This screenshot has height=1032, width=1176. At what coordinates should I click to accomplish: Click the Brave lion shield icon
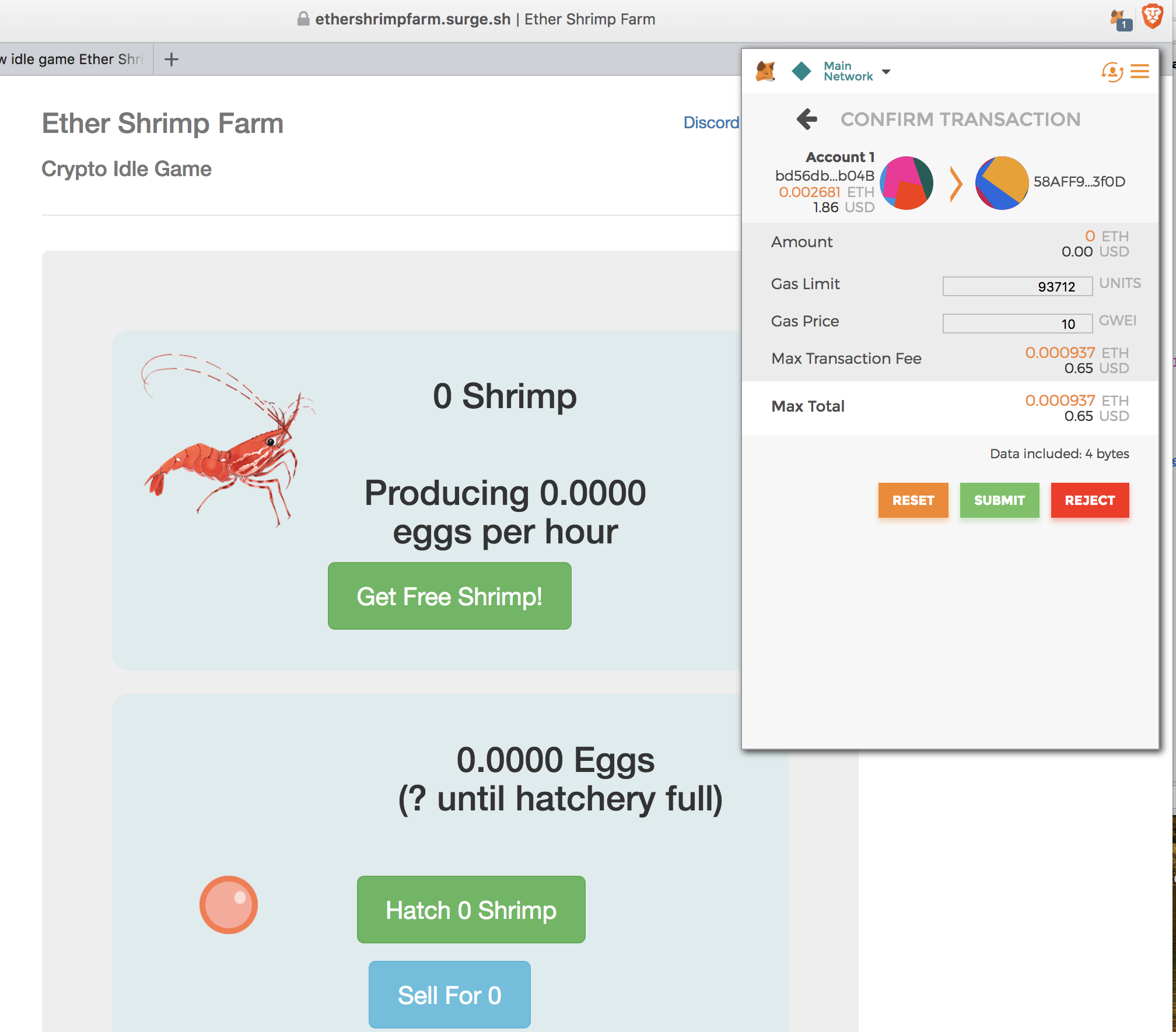tap(1153, 16)
